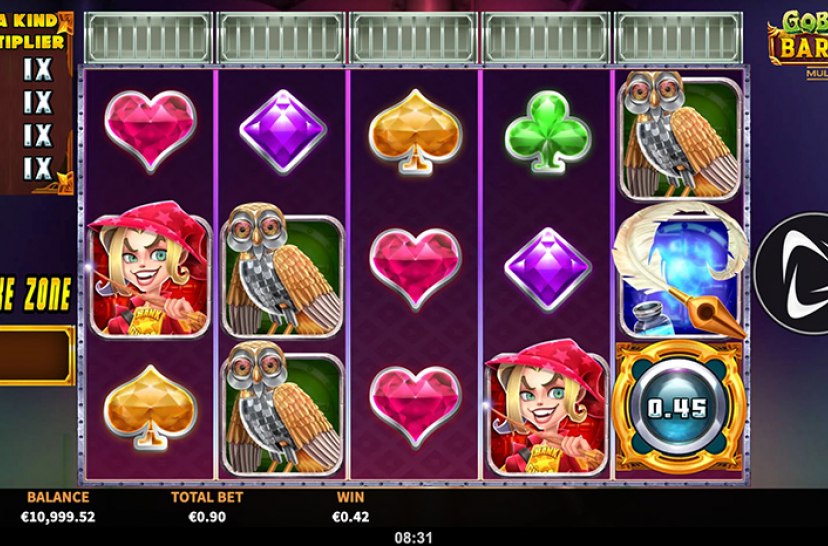Click the metal vault panel above third reel
The height and width of the screenshot is (546, 828).
(413, 37)
